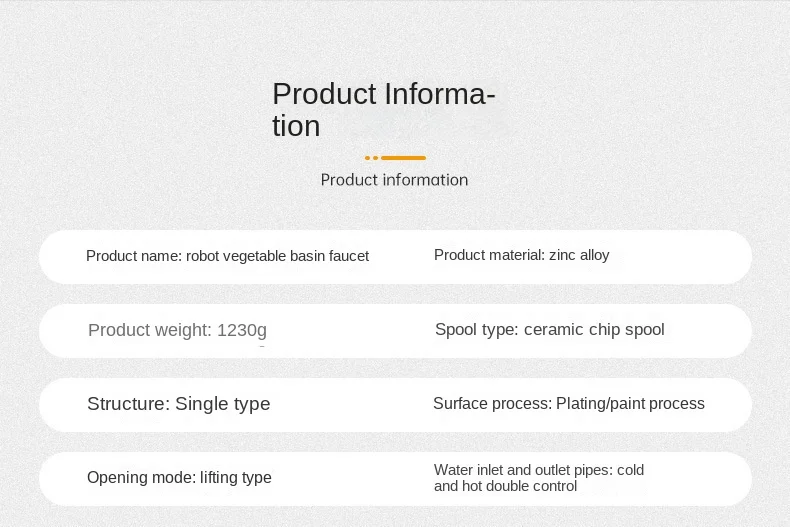Screen dimensions: 790x527
Task: Click 'ceramic chip spool' value text
Action: [595, 330]
